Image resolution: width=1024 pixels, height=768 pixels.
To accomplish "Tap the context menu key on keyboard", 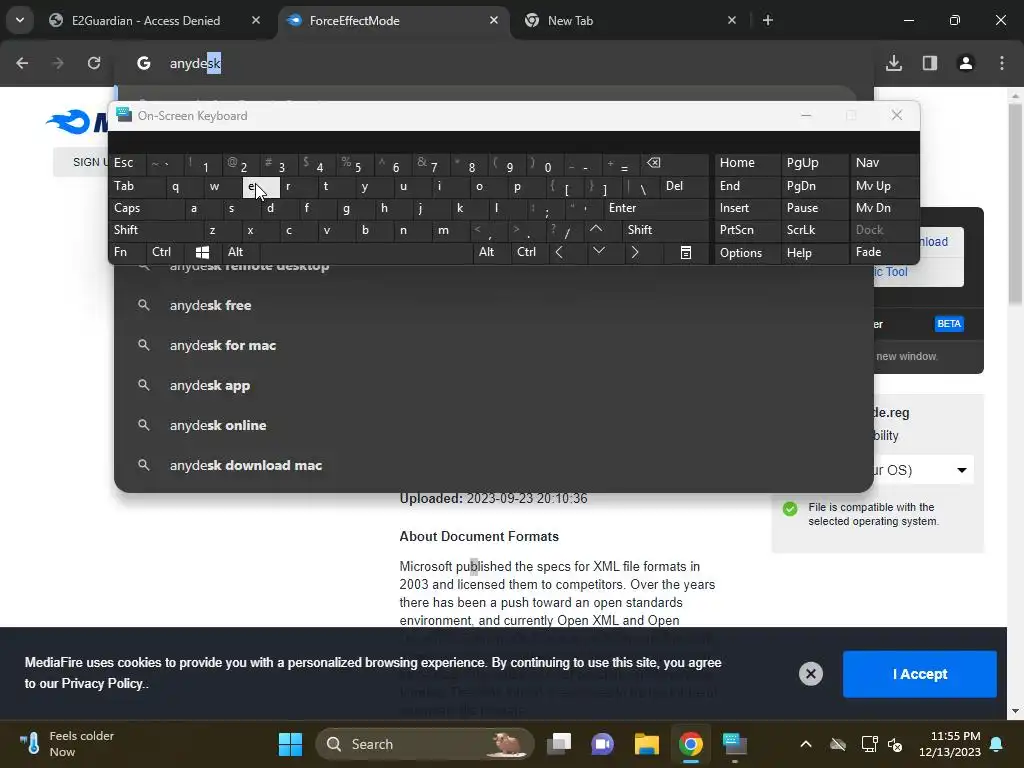I will click(x=686, y=252).
